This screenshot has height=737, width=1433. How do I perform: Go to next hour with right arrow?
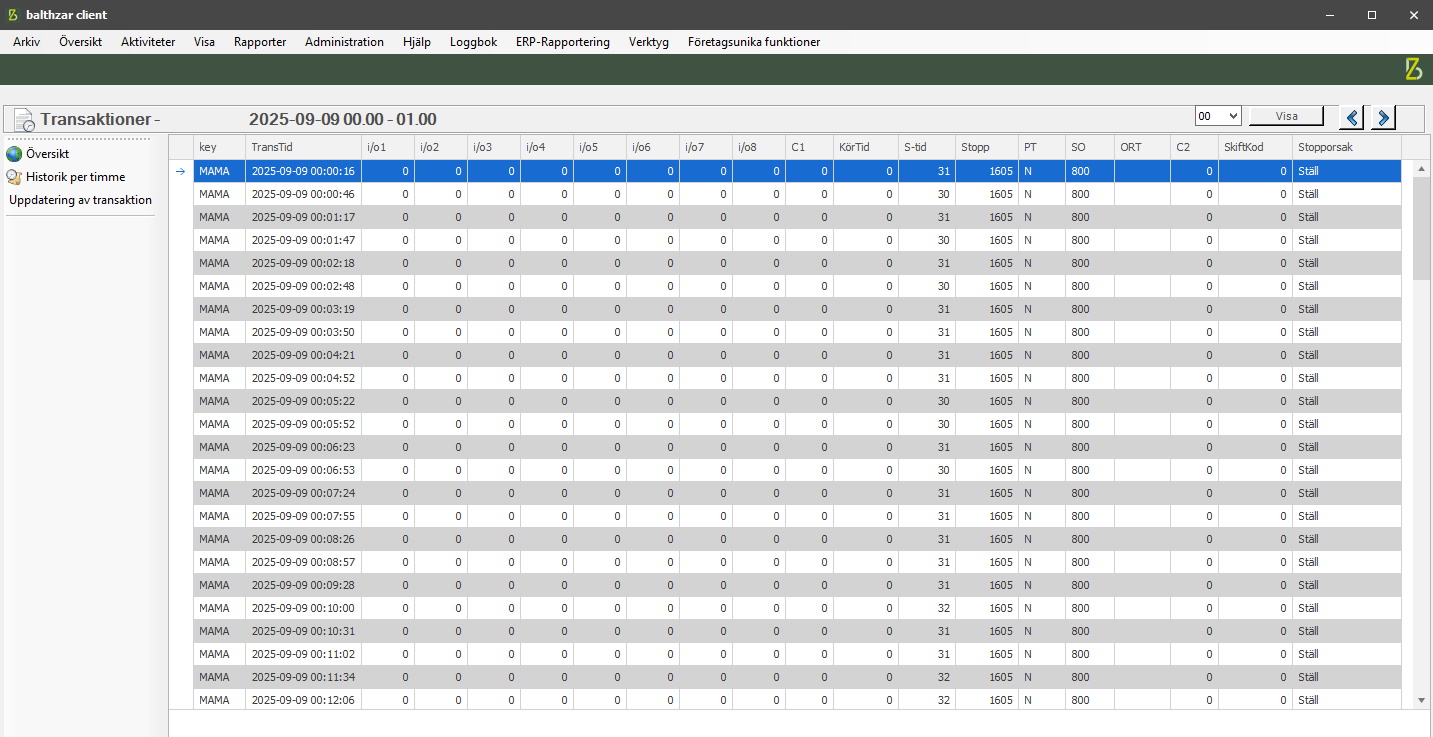(x=1383, y=117)
